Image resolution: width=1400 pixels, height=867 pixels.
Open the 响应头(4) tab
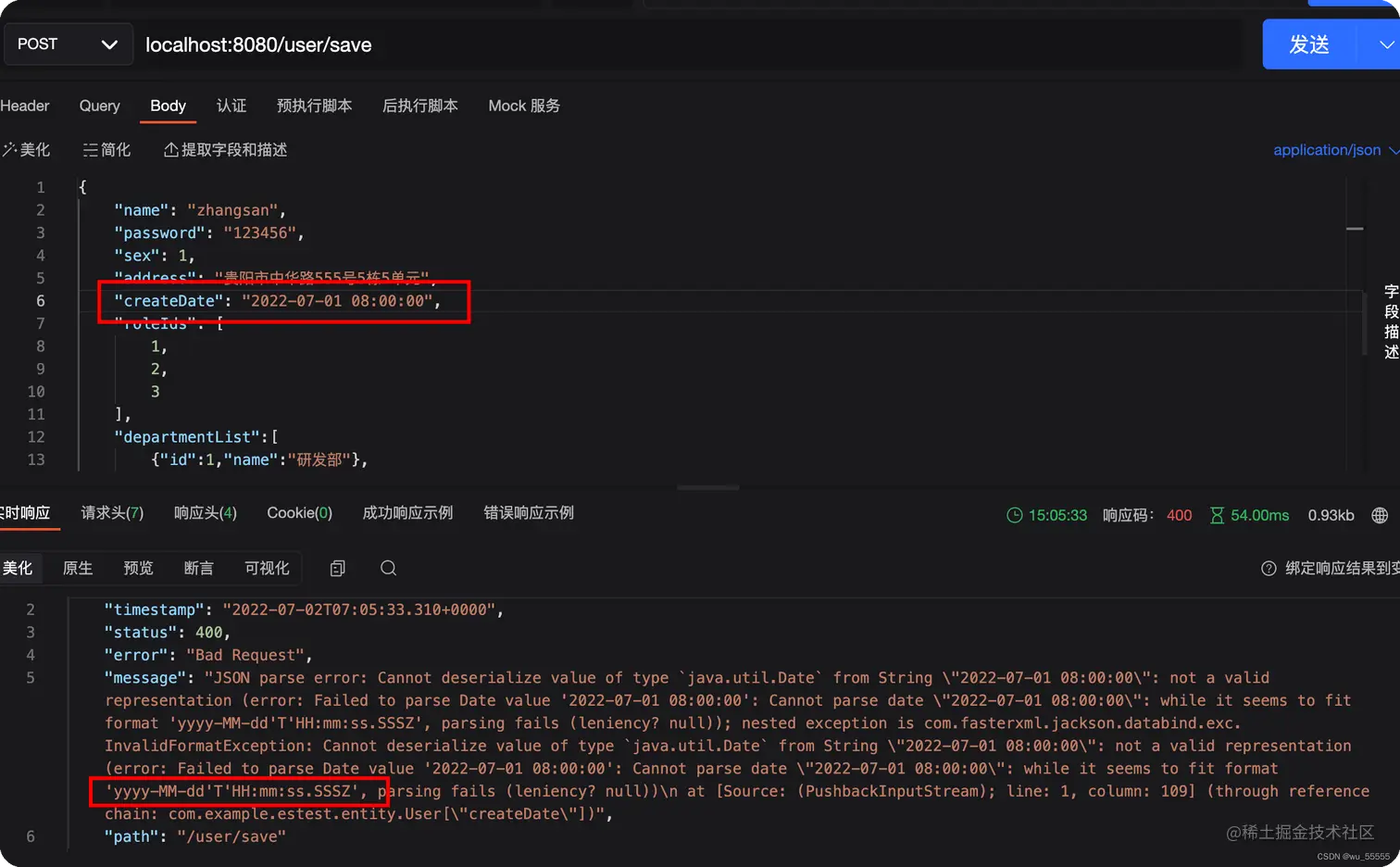206,513
